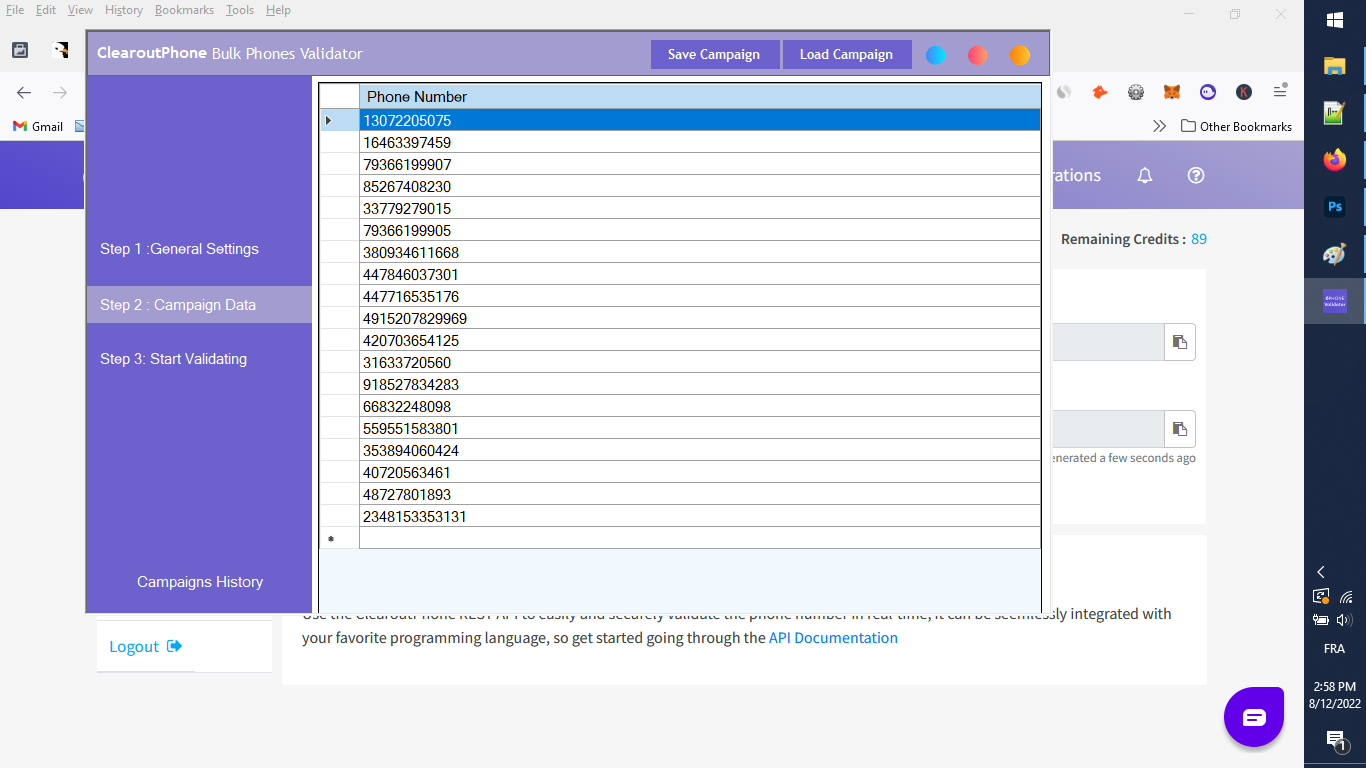The image size is (1366, 768).
Task: Select phone number 85267408230
Action: (700, 186)
